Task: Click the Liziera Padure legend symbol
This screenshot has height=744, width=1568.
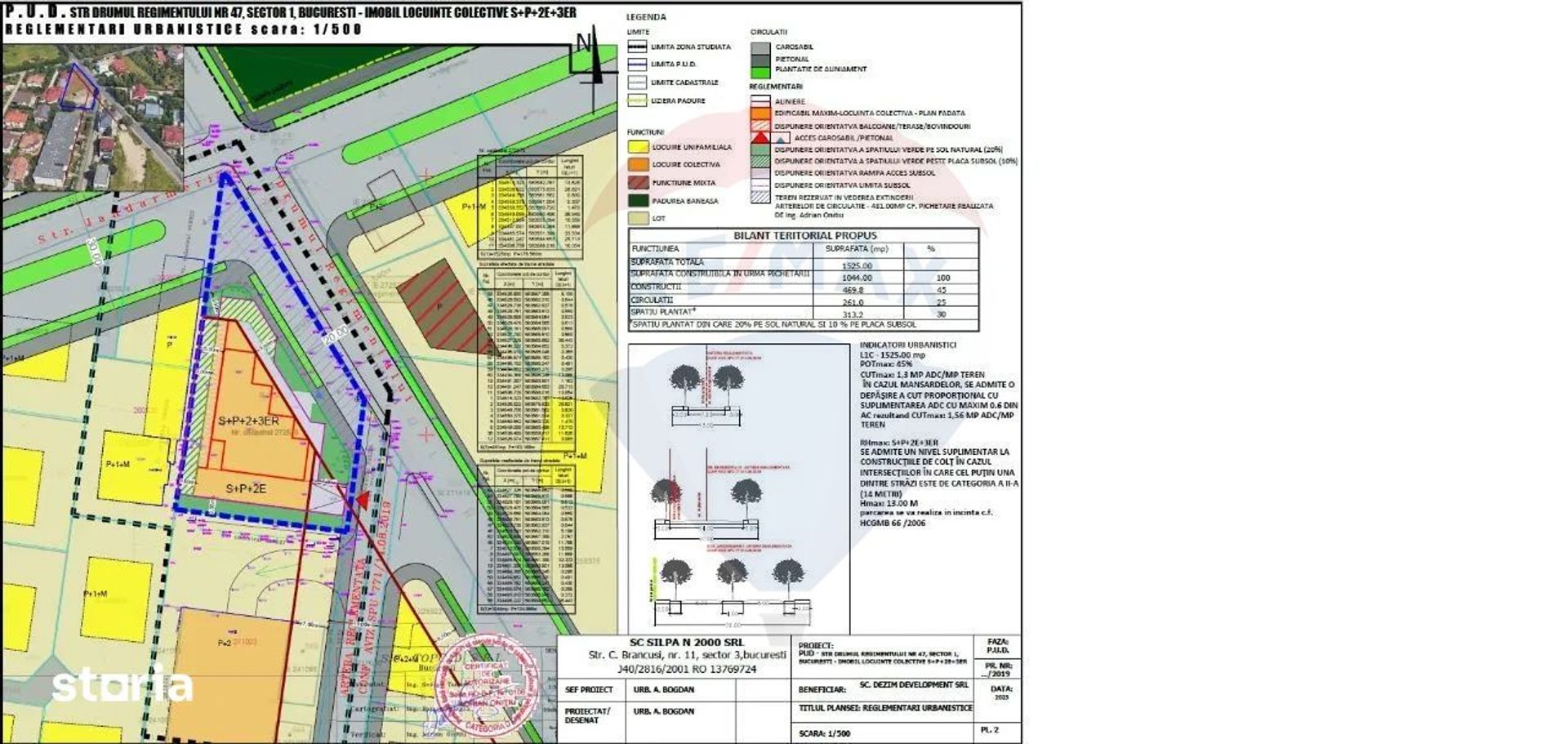Action: [x=637, y=101]
